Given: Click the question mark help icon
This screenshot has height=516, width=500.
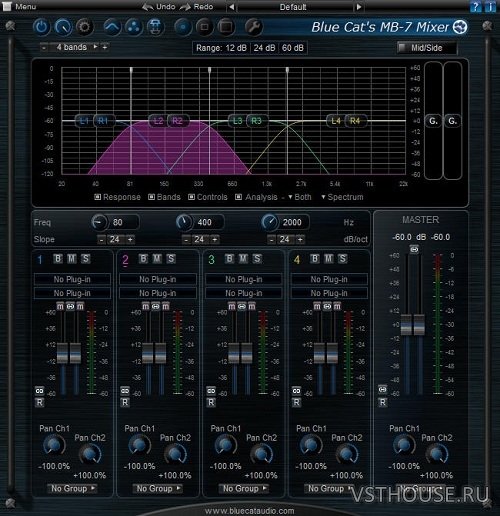Looking at the screenshot, I should [475, 7].
